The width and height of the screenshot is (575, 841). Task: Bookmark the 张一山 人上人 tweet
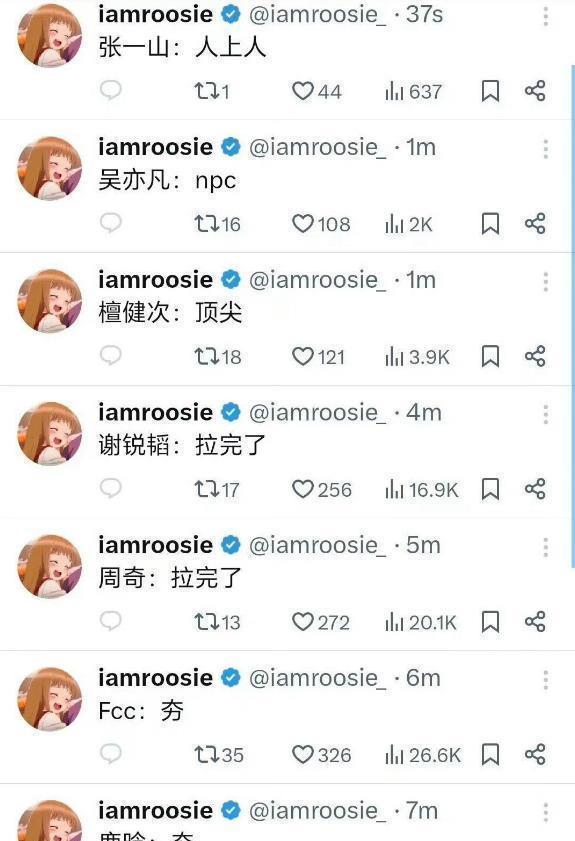tap(490, 91)
